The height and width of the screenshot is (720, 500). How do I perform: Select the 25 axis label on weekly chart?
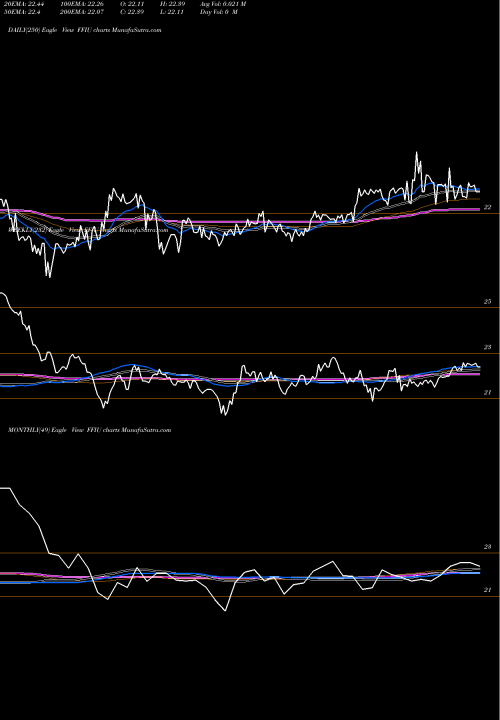[488, 302]
